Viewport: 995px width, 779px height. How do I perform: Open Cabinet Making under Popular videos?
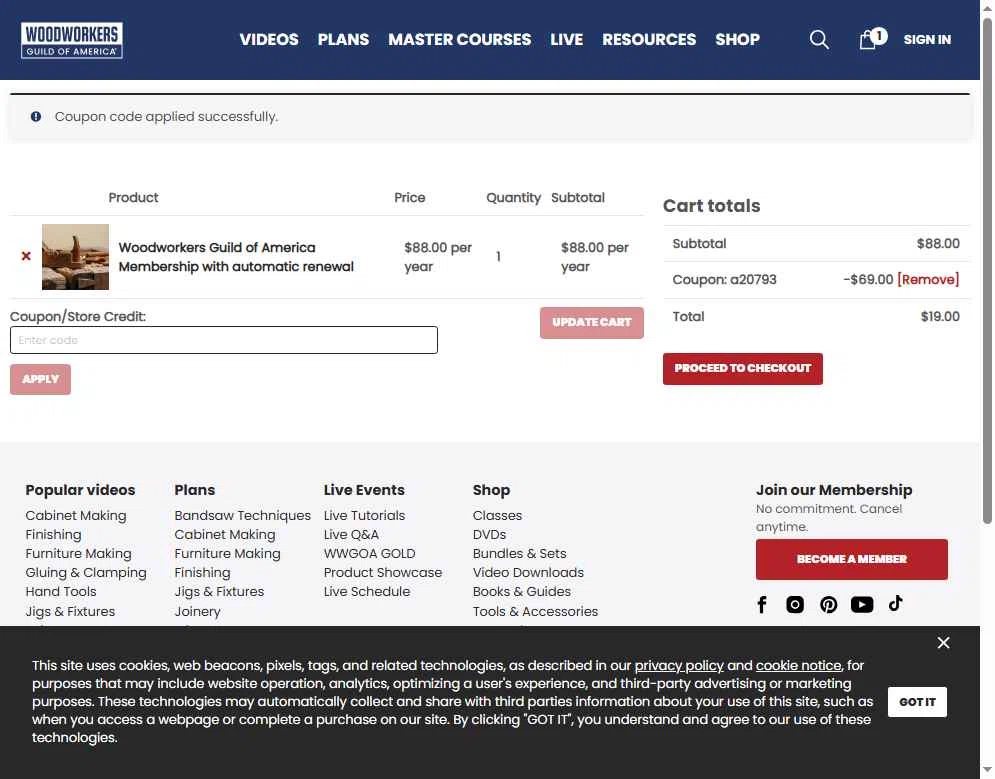[76, 515]
